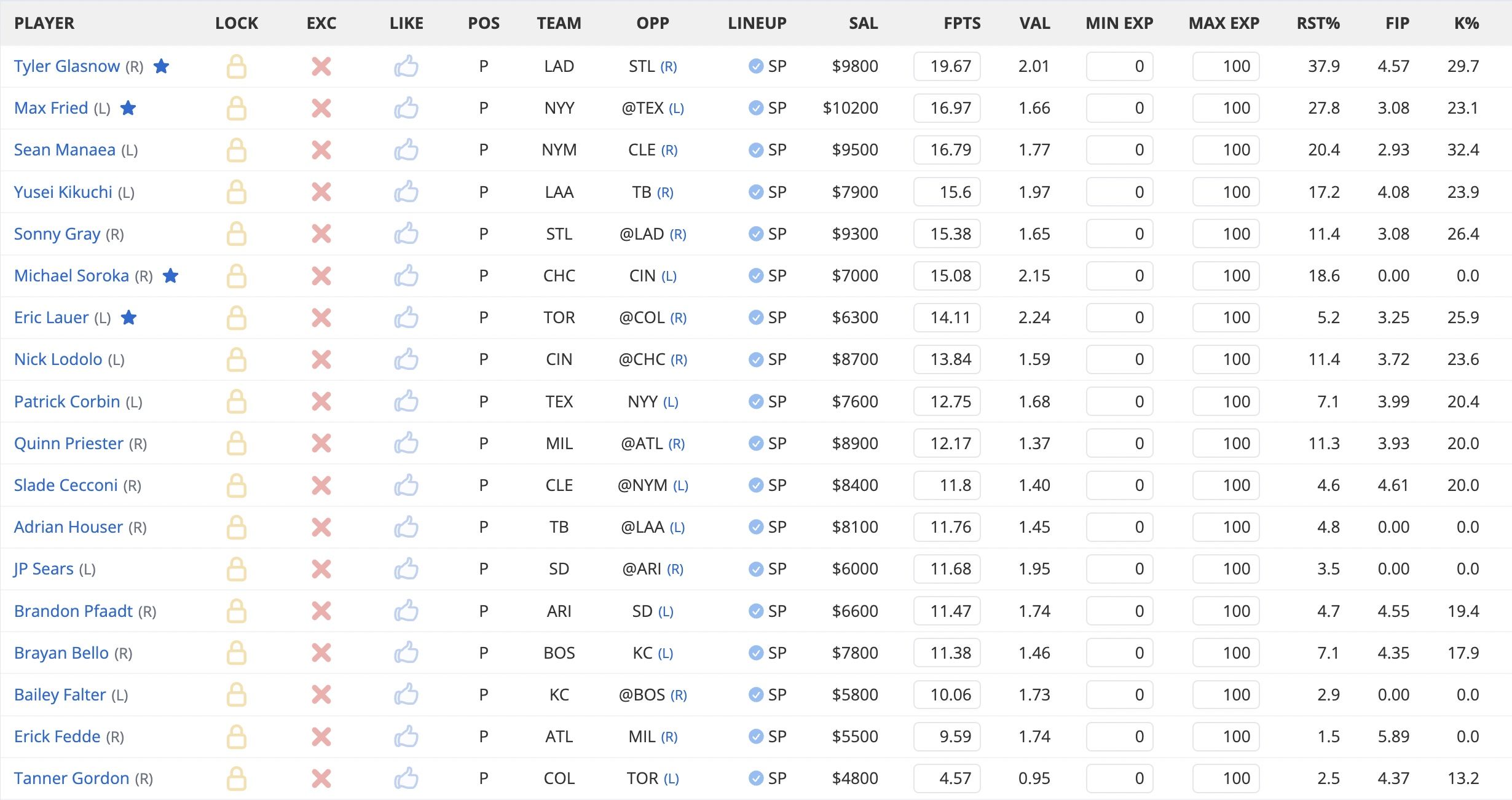
Task: Like Sean Manaea with thumbs up
Action: click(x=406, y=150)
